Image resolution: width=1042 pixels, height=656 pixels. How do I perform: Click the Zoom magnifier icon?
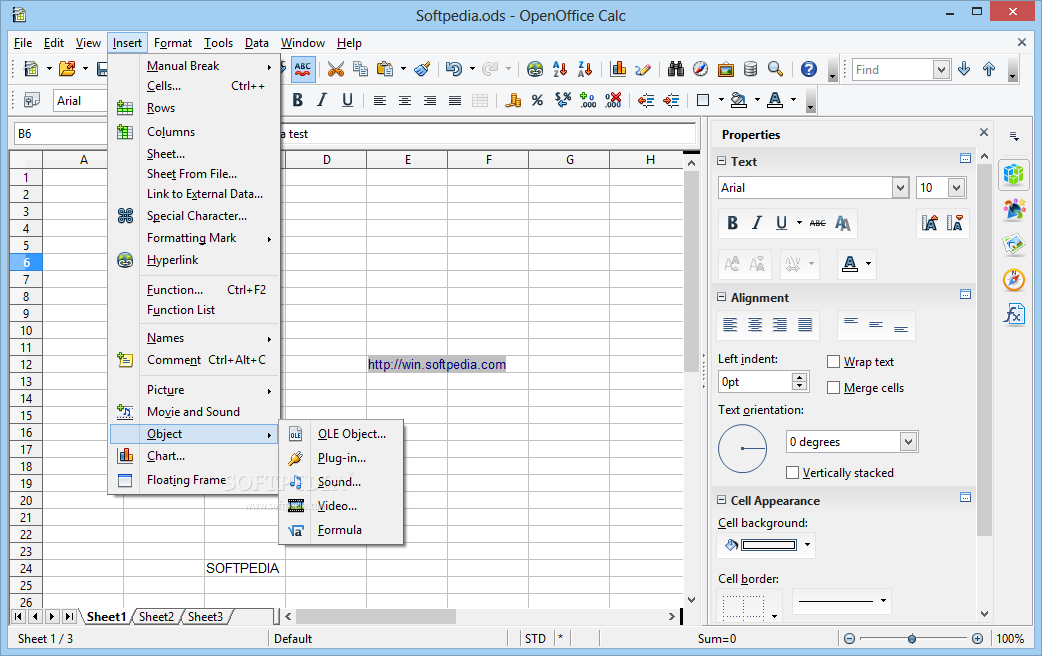(775, 69)
